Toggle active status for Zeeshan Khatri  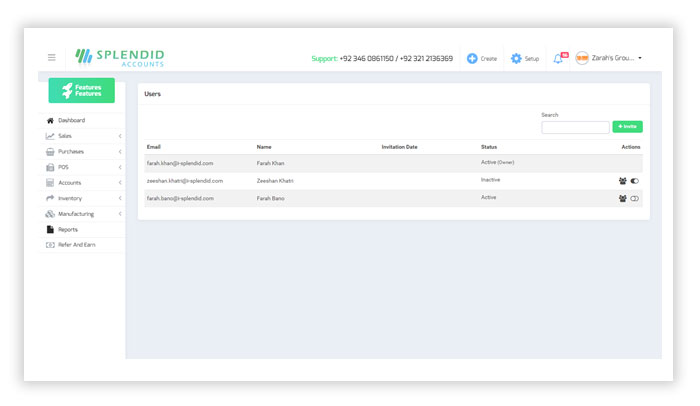pos(634,181)
